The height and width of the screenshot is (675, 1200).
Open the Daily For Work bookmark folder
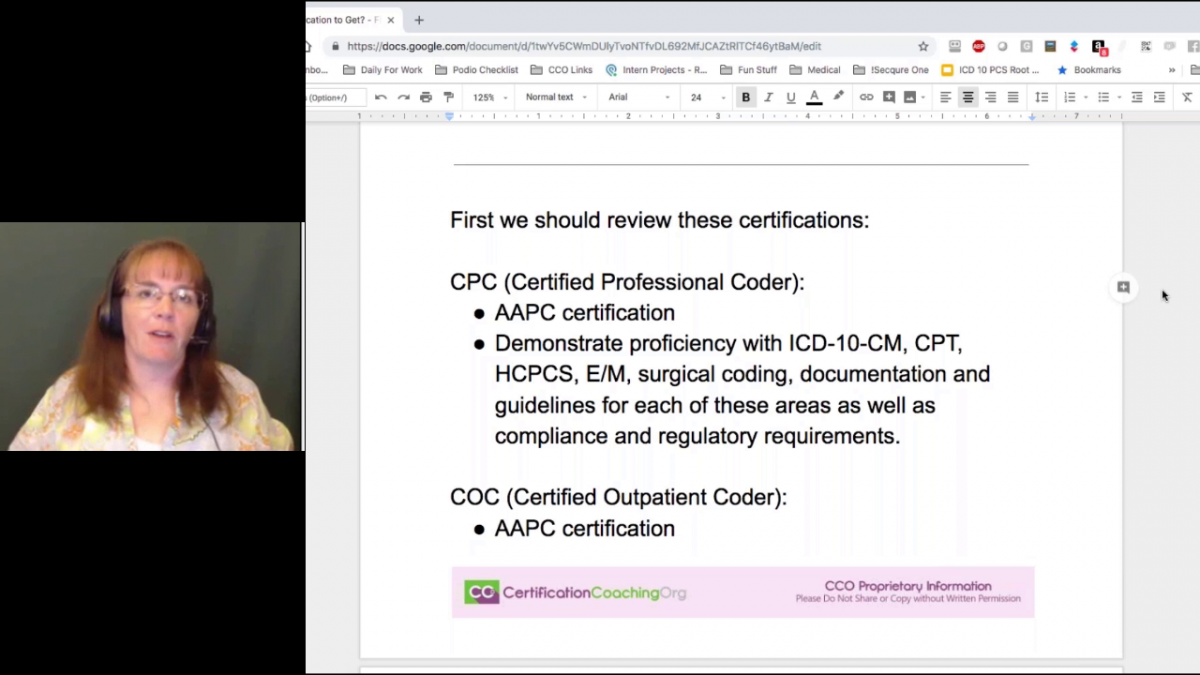coord(390,69)
